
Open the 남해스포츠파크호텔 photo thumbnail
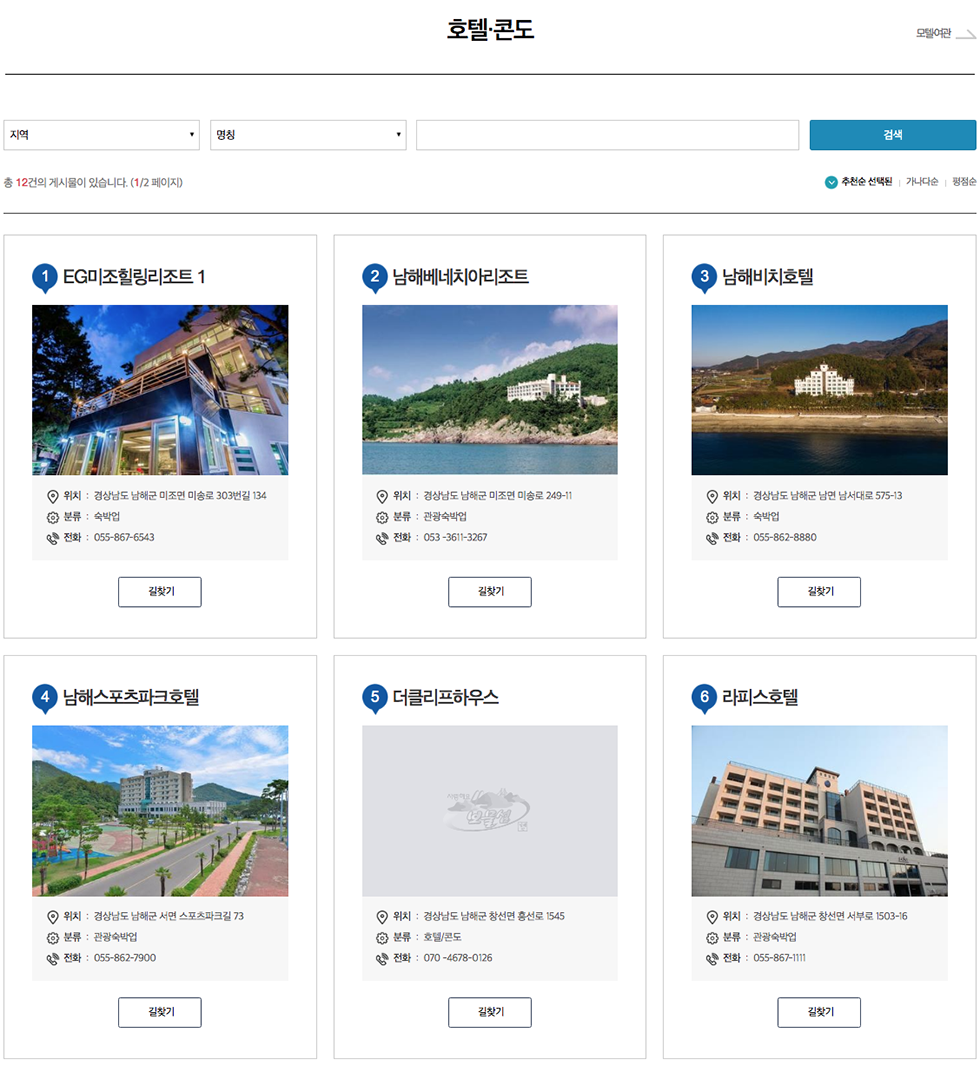click(x=160, y=811)
